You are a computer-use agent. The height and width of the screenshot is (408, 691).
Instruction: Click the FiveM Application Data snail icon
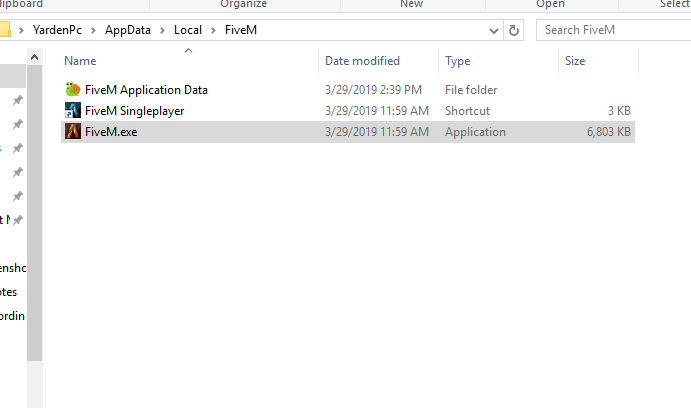(73, 89)
